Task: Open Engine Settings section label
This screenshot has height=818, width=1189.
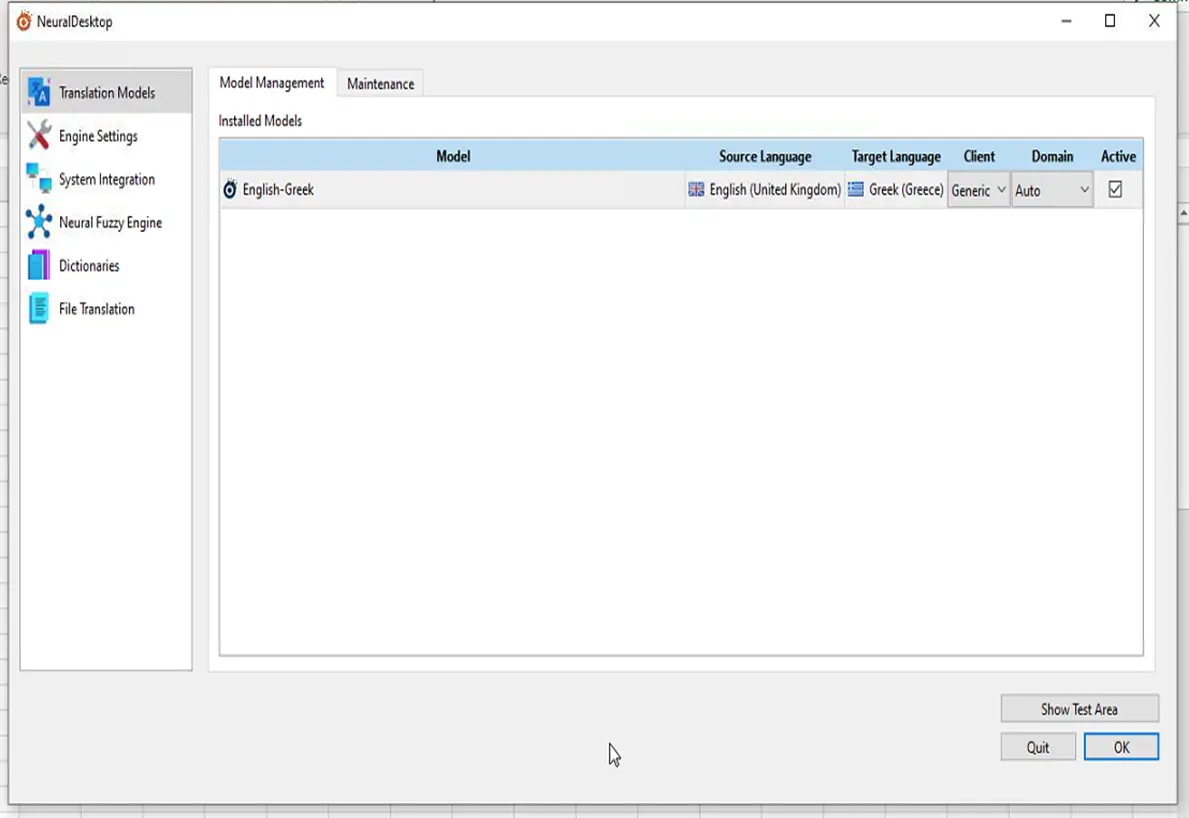Action: 99,136
